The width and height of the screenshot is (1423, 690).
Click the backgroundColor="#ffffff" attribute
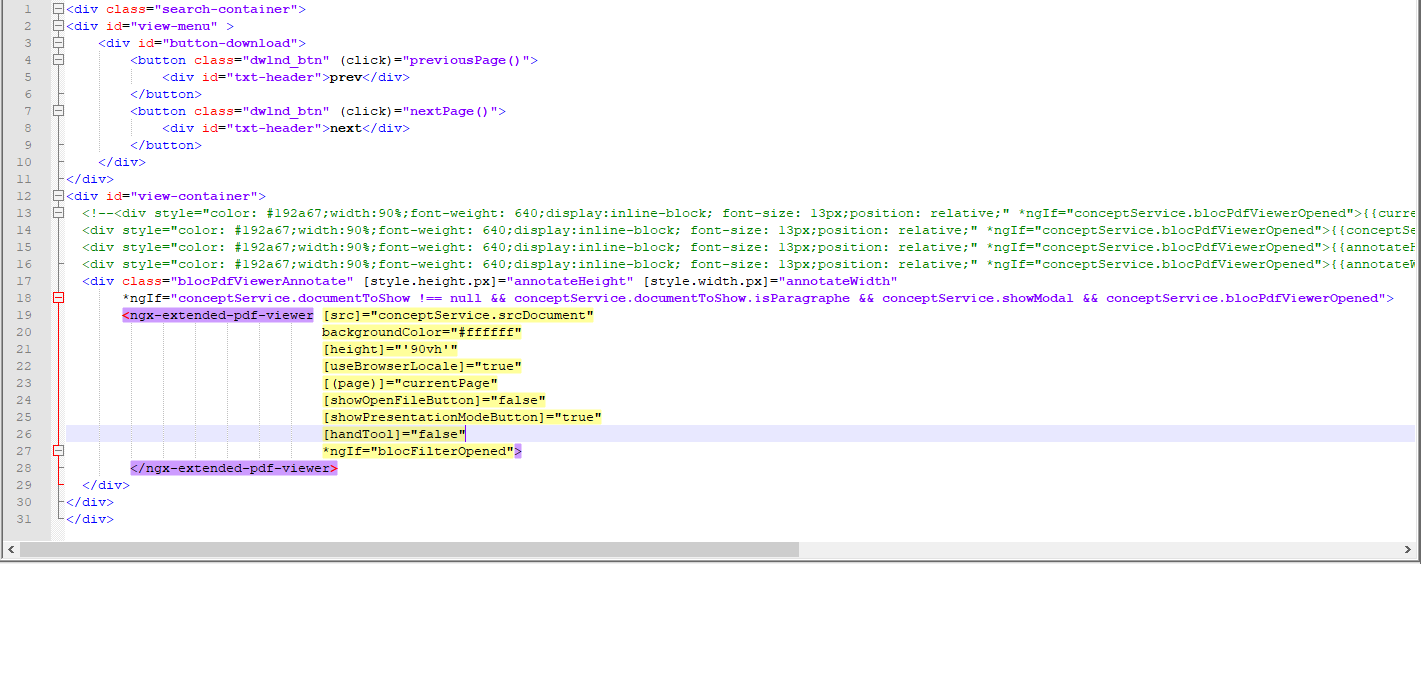point(421,332)
